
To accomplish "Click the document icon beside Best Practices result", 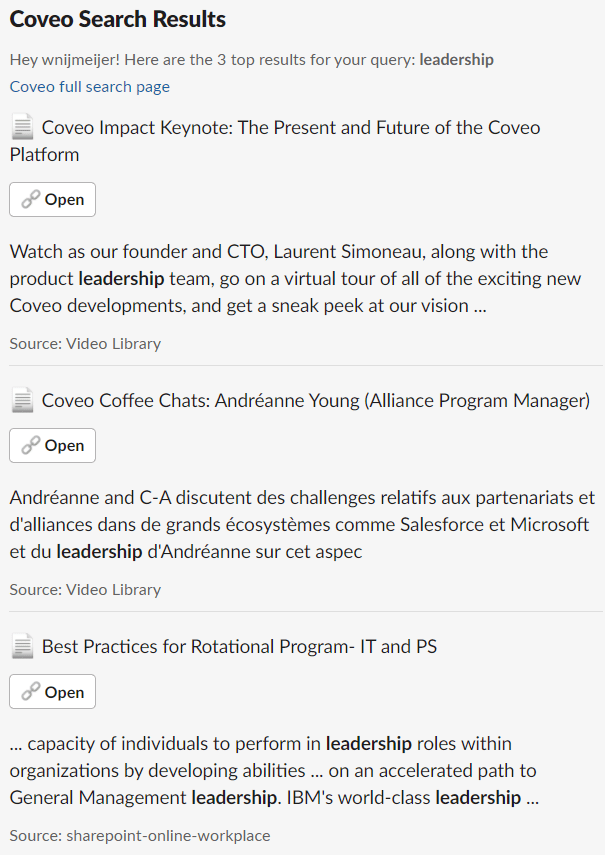I will coord(22,646).
